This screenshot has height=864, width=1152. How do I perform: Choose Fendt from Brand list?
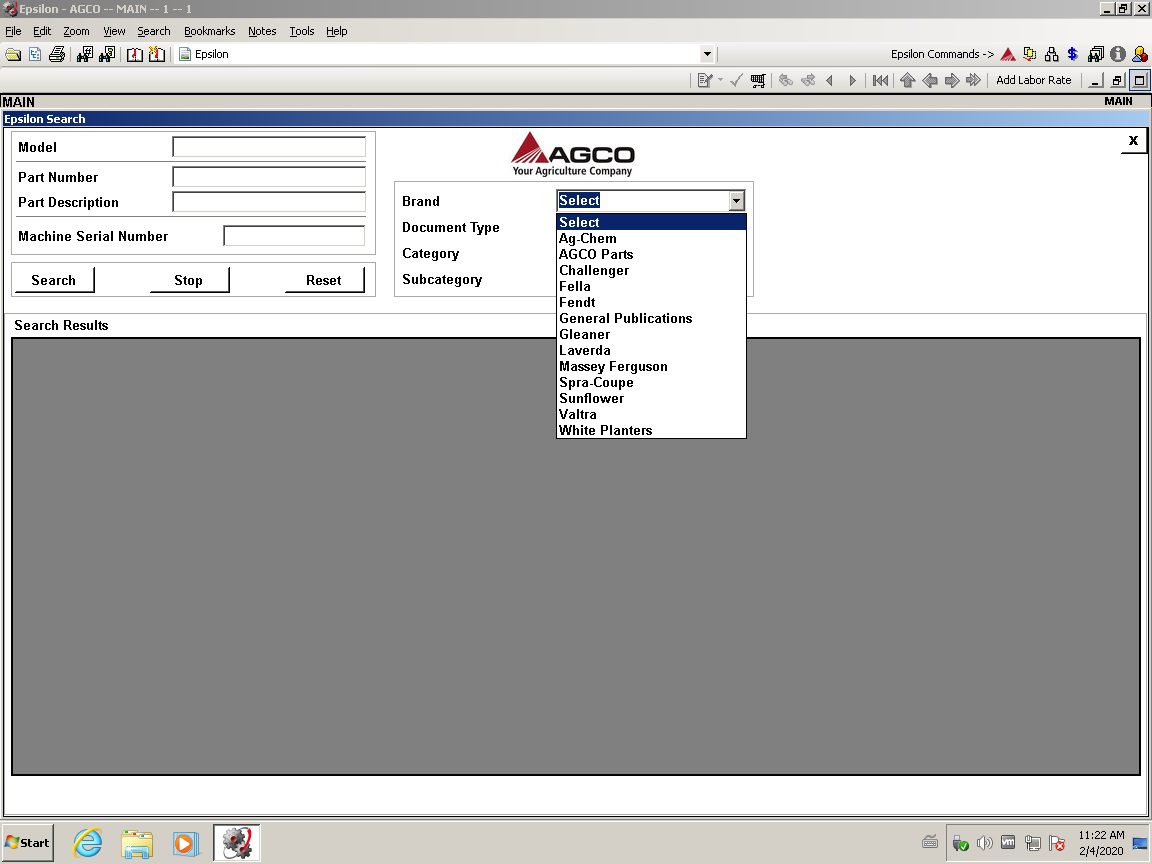(651, 302)
